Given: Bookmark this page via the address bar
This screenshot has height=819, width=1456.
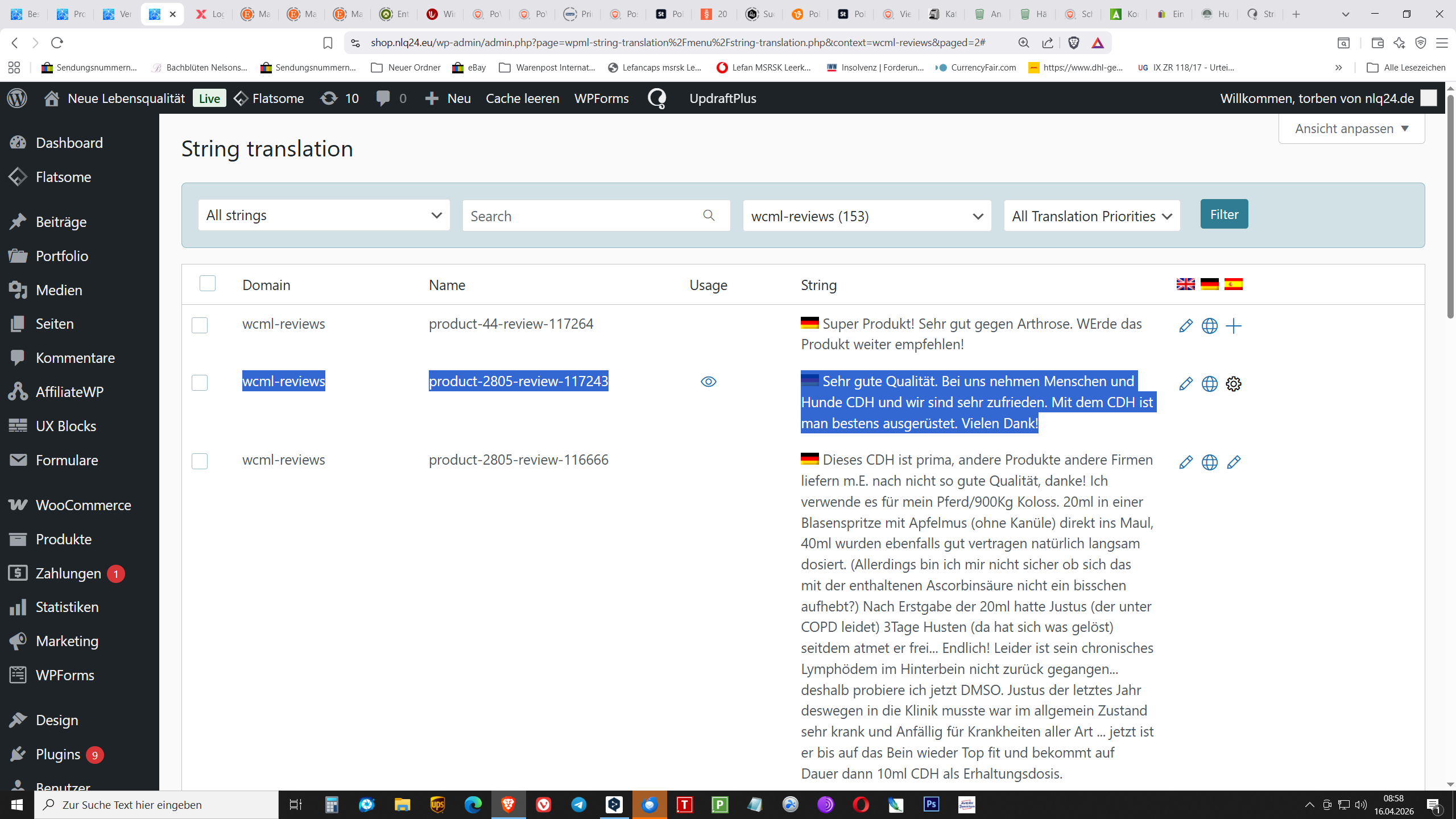Looking at the screenshot, I should pos(328,43).
